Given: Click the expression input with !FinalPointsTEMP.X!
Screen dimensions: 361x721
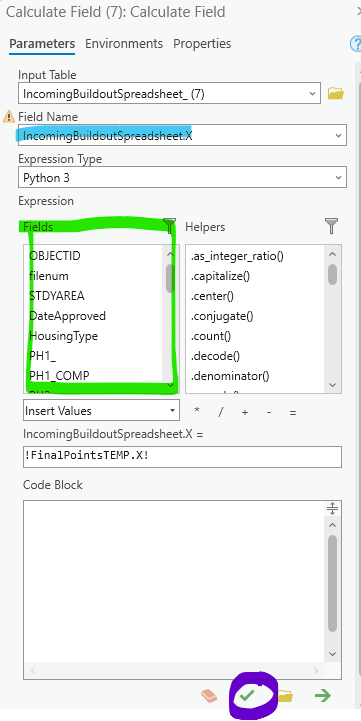Looking at the screenshot, I should (x=182, y=457).
